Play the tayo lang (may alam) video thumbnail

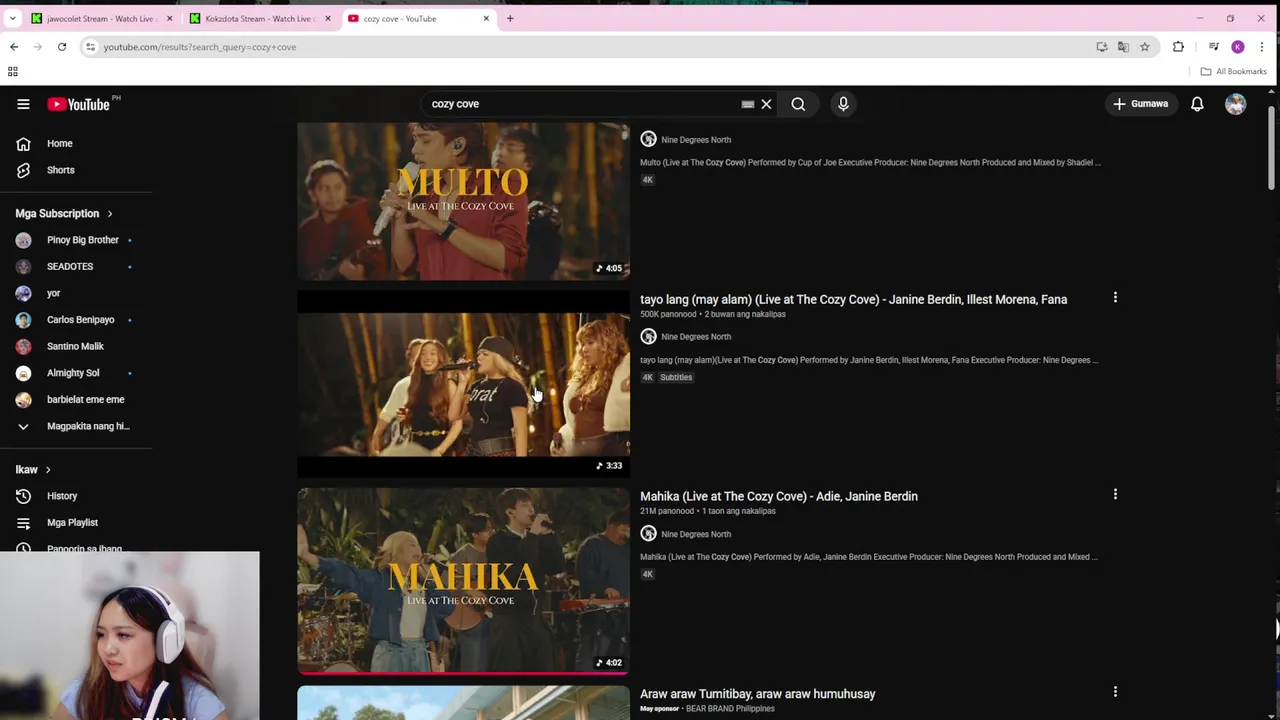463,384
